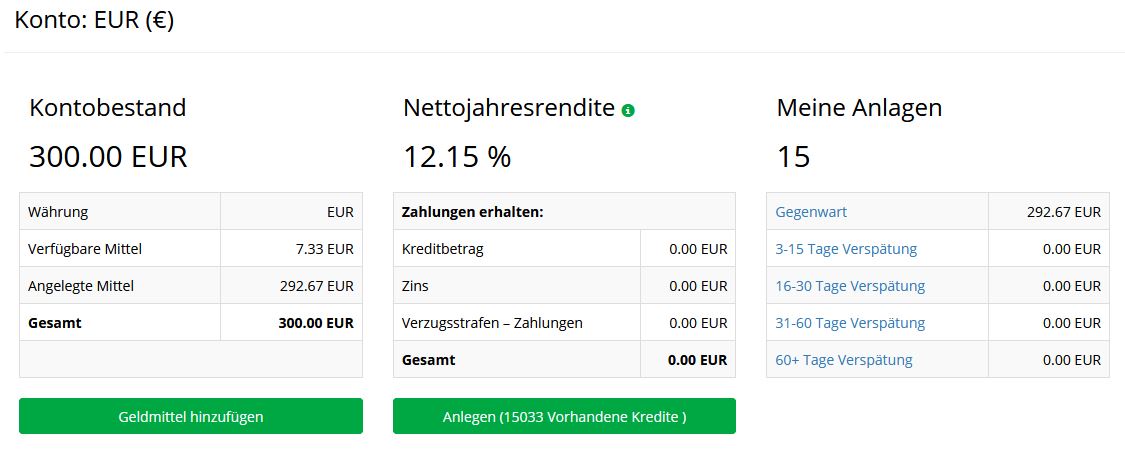The image size is (1125, 452).
Task: Click Anlegen (15033 Vorhandene Kredite) button
Action: 565,416
